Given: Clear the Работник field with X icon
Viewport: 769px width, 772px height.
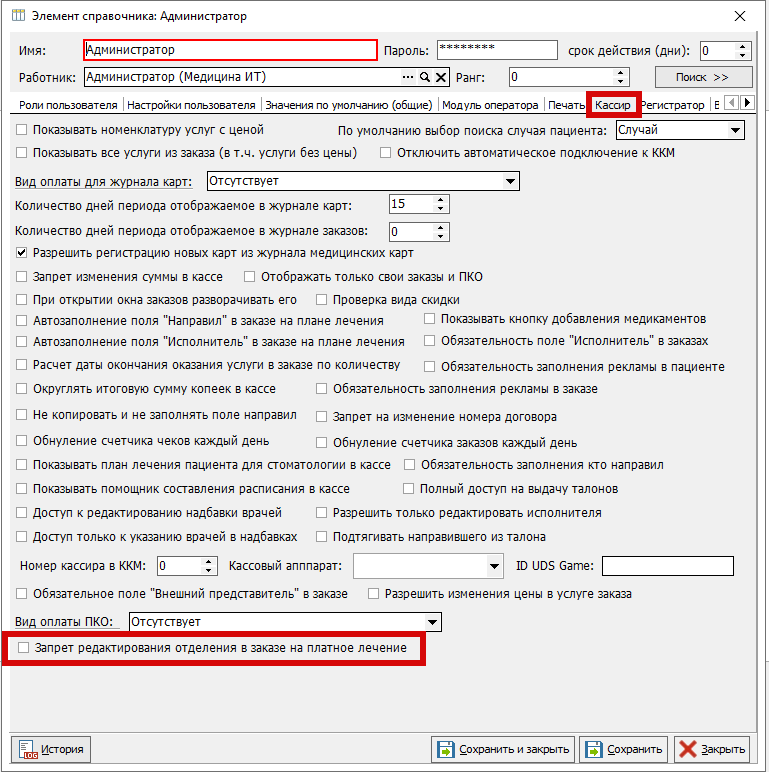Looking at the screenshot, I should [x=441, y=77].
